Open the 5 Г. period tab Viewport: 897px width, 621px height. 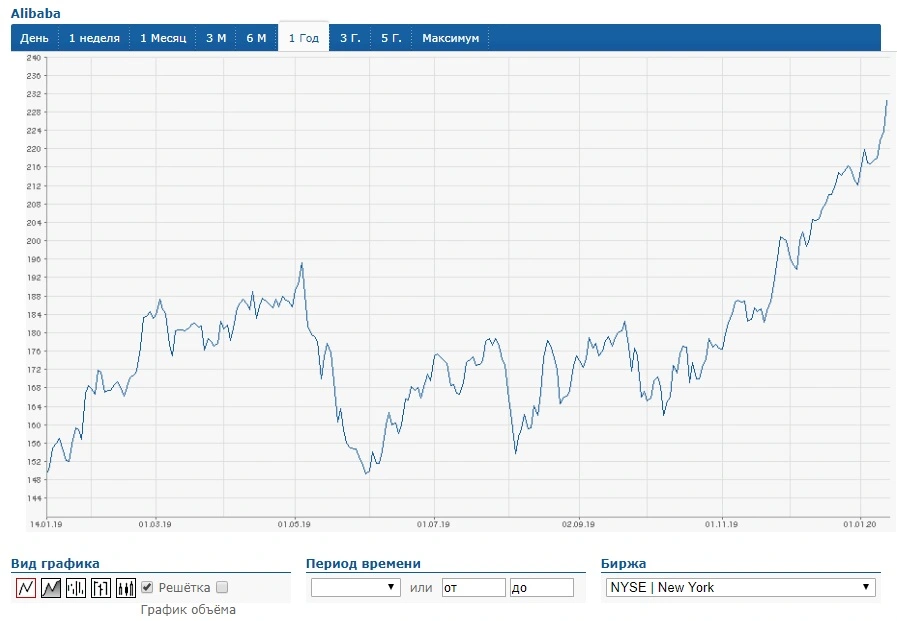[391, 38]
